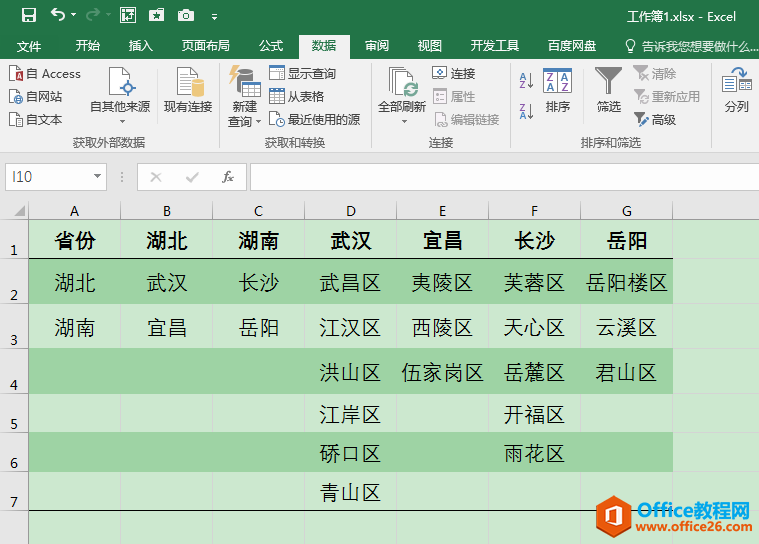Open 新建查询 dropdown

coord(244,97)
